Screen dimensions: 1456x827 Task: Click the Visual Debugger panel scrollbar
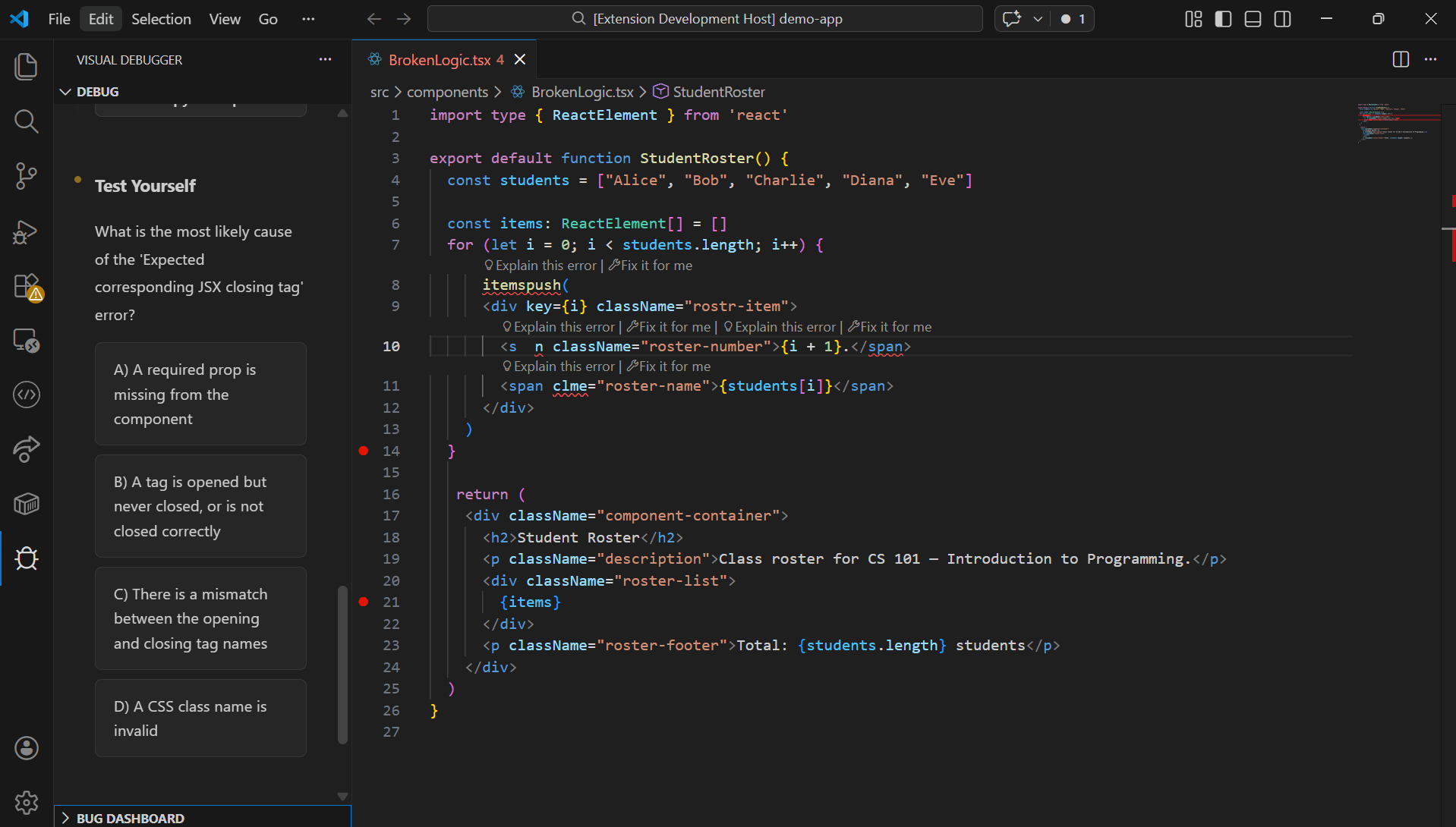[x=342, y=664]
